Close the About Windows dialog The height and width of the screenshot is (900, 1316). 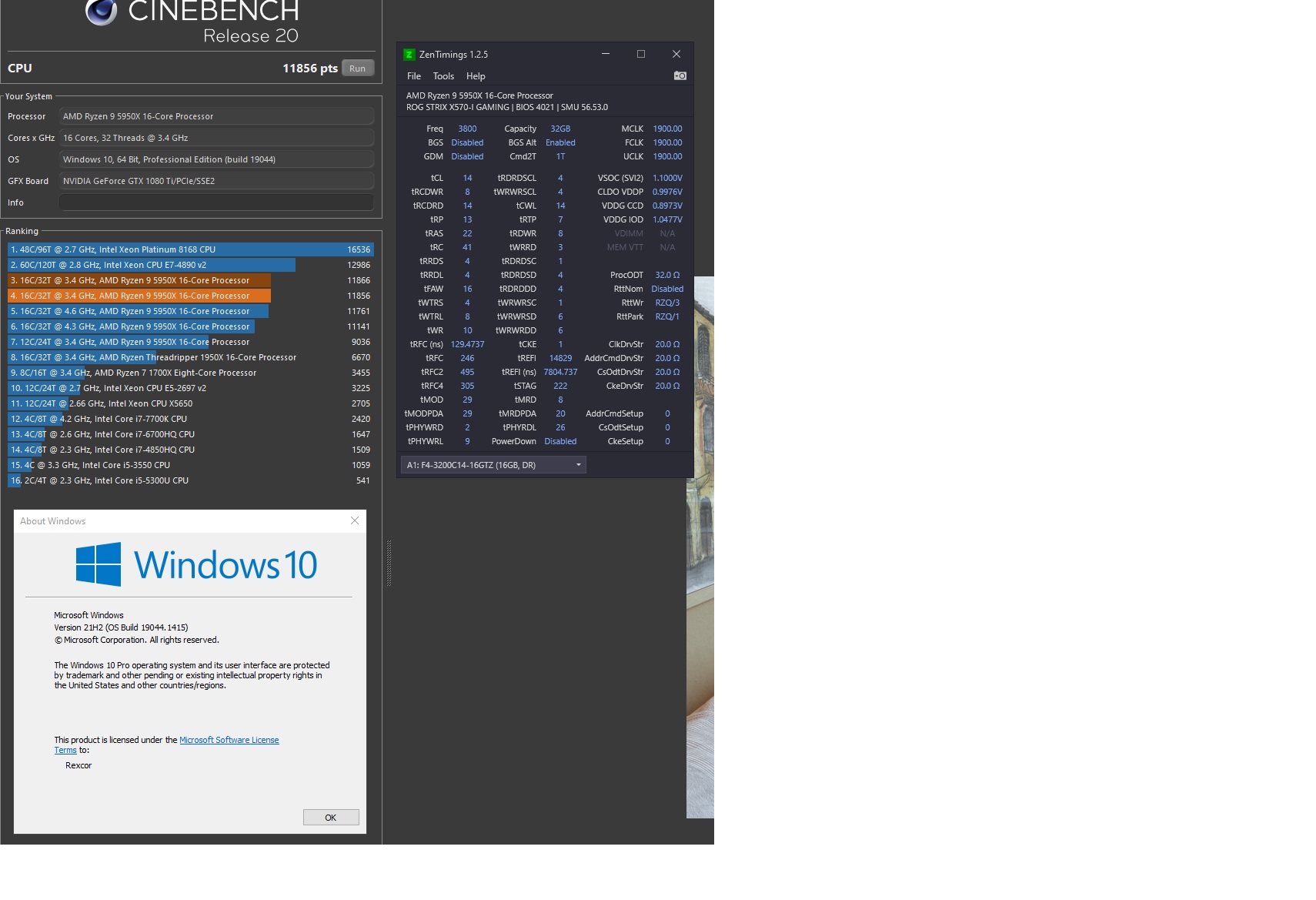[x=355, y=521]
